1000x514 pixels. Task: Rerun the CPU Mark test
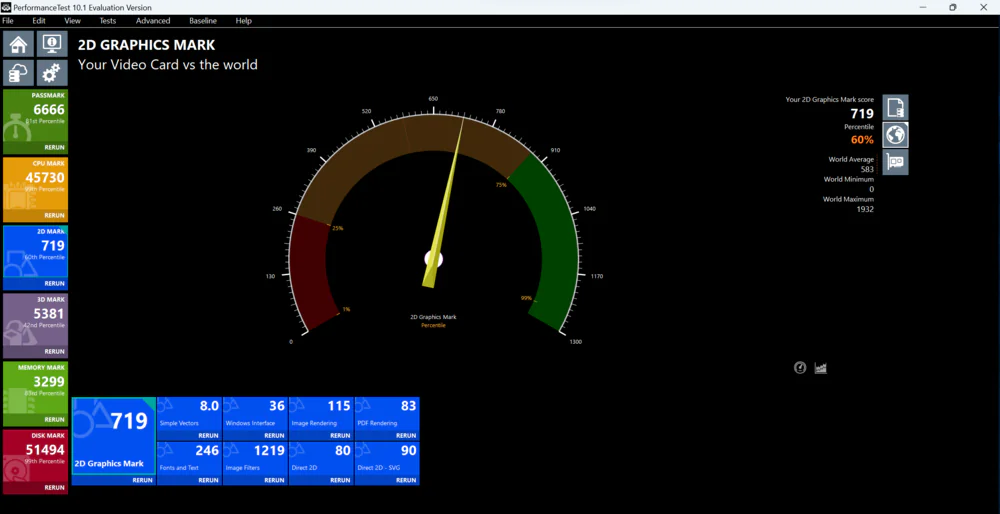54,216
